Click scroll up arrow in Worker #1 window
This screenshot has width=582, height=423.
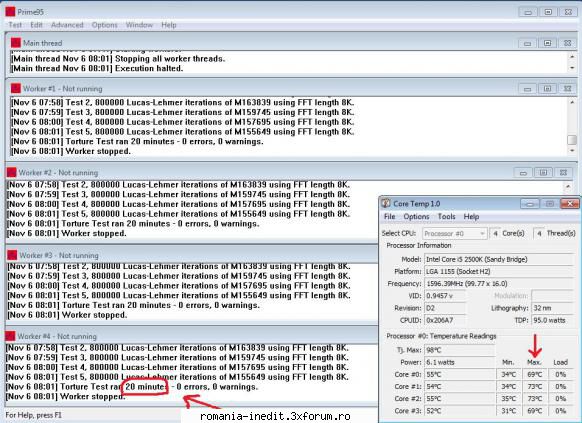click(x=572, y=102)
